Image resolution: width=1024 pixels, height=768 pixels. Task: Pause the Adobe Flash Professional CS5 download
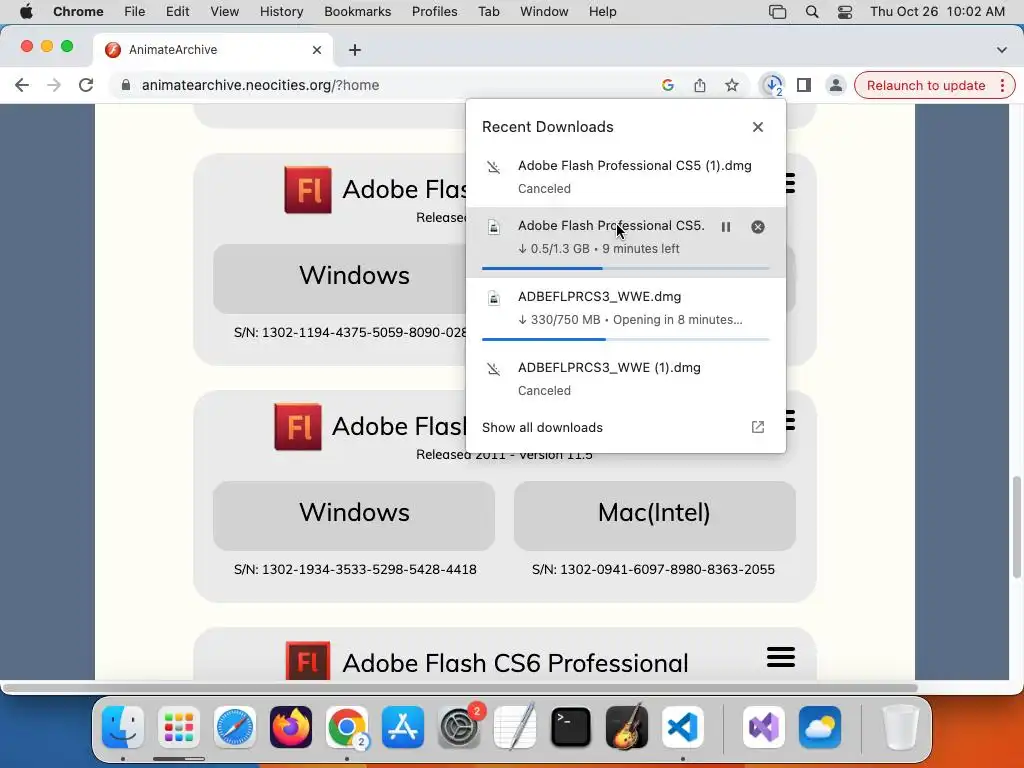(x=726, y=227)
